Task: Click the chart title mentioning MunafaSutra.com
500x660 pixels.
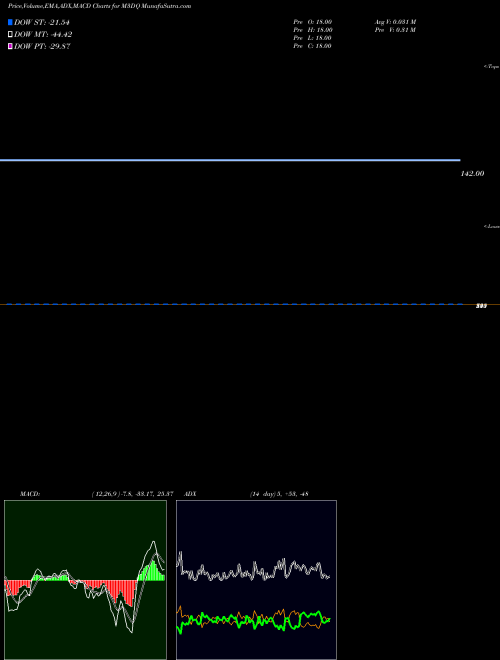Action: [x=99, y=6]
